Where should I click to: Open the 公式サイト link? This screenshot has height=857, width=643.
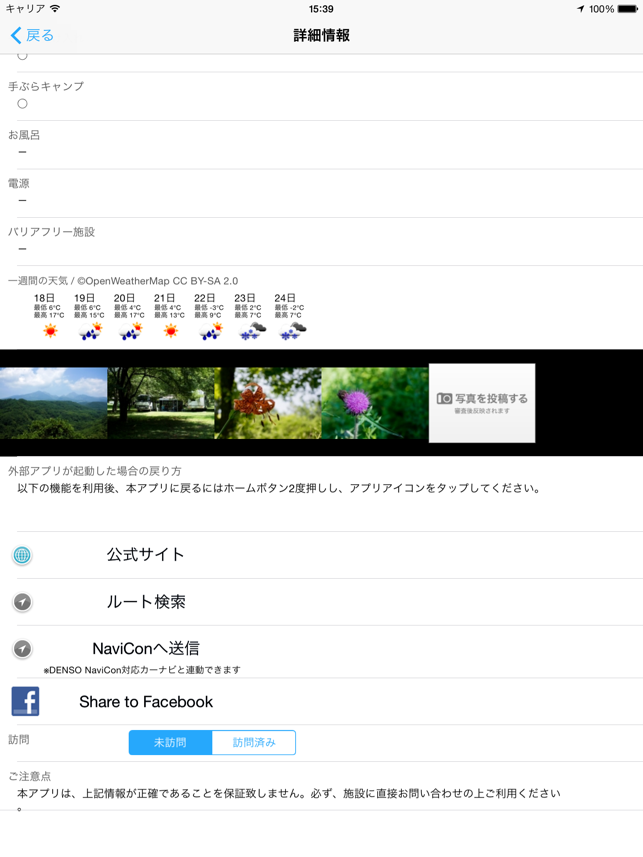[x=146, y=555]
